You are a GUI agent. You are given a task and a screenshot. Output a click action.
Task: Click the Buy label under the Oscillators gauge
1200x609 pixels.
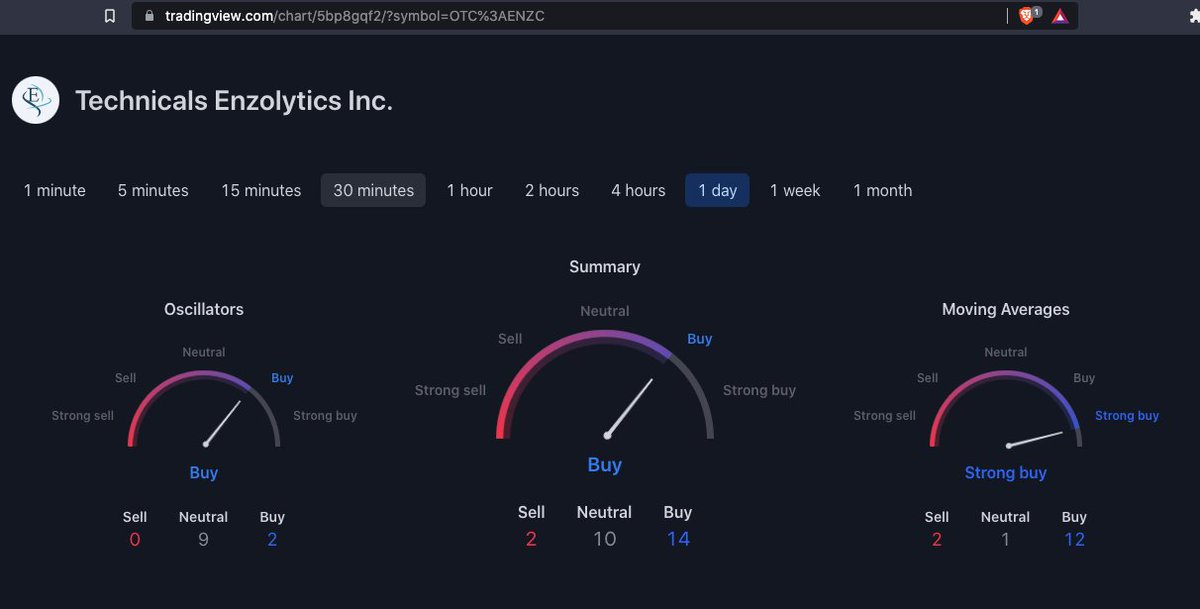tap(203, 472)
